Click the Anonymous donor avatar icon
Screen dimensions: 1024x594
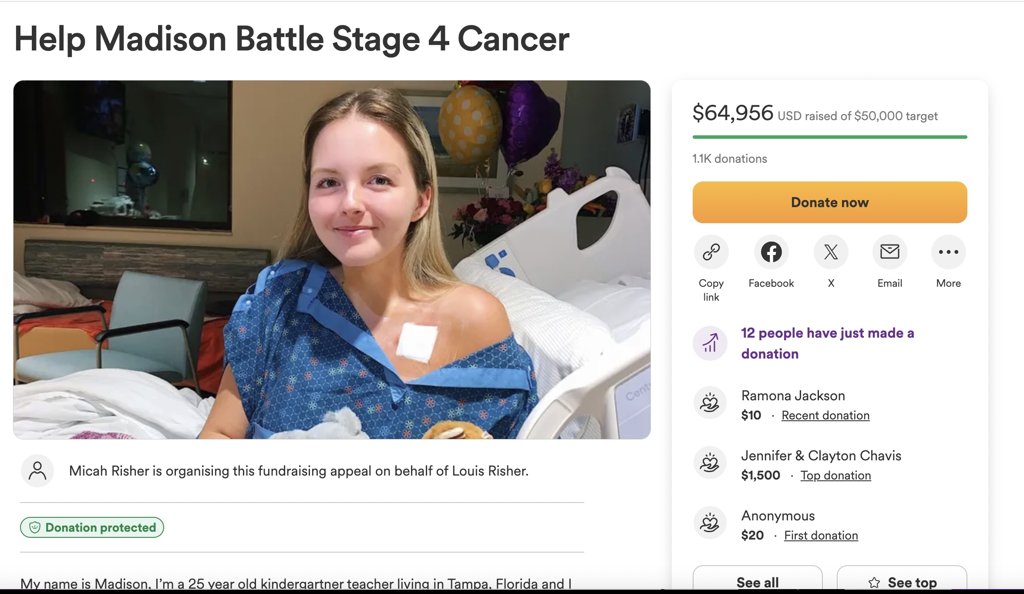(710, 523)
